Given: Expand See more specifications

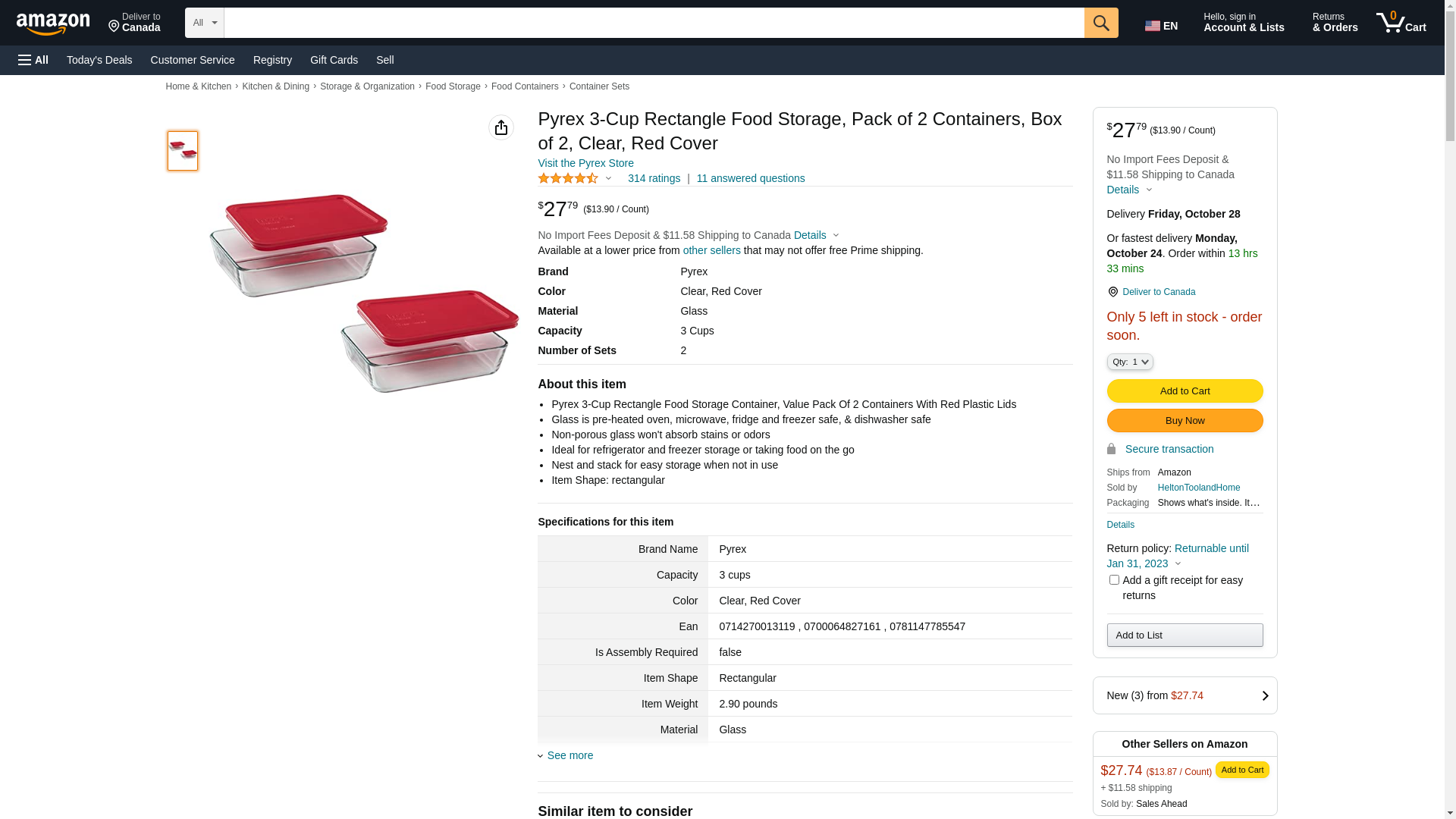Looking at the screenshot, I should (570, 755).
